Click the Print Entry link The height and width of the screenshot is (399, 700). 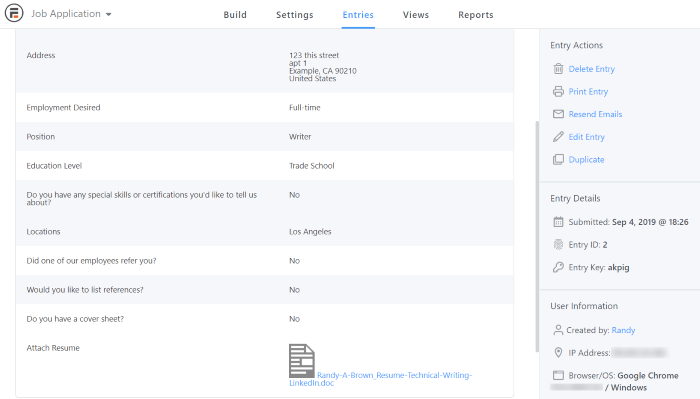point(588,91)
